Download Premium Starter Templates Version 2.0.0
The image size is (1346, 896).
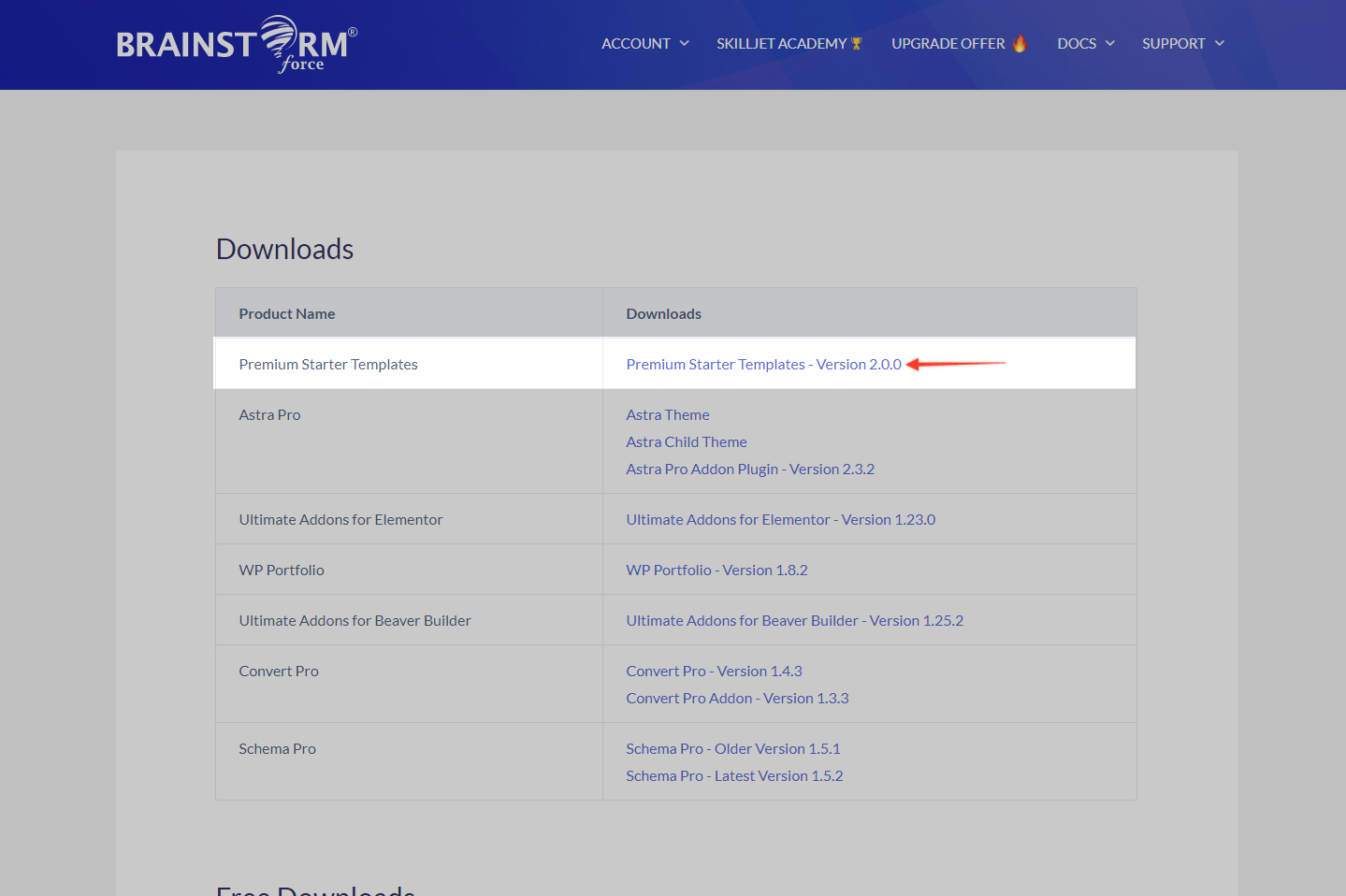tap(764, 364)
